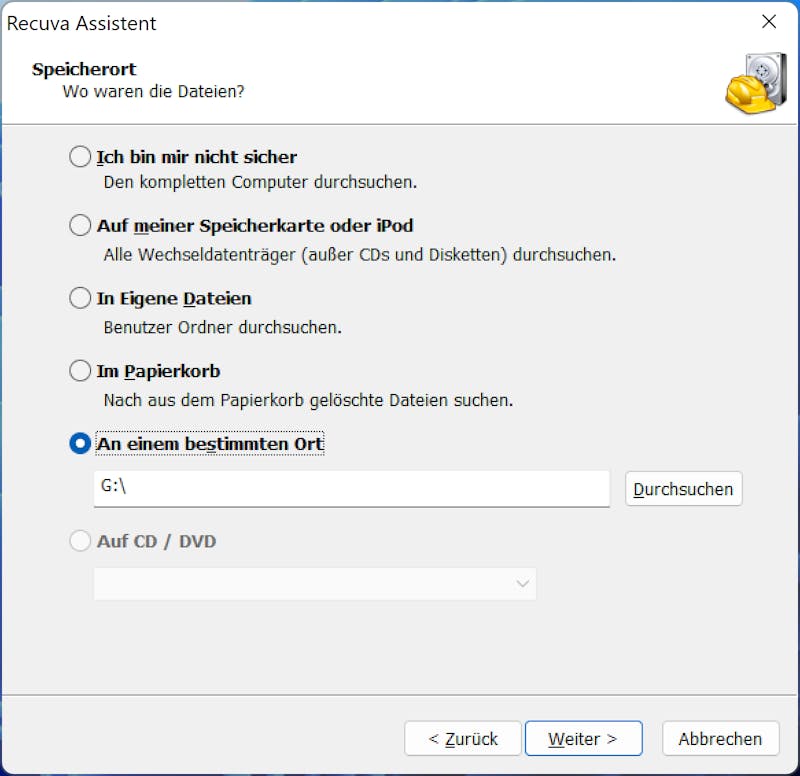Click the 'Benutzer Ordner durchsuchen.' description text
Viewport: 800px width, 776px height.
click(x=222, y=328)
